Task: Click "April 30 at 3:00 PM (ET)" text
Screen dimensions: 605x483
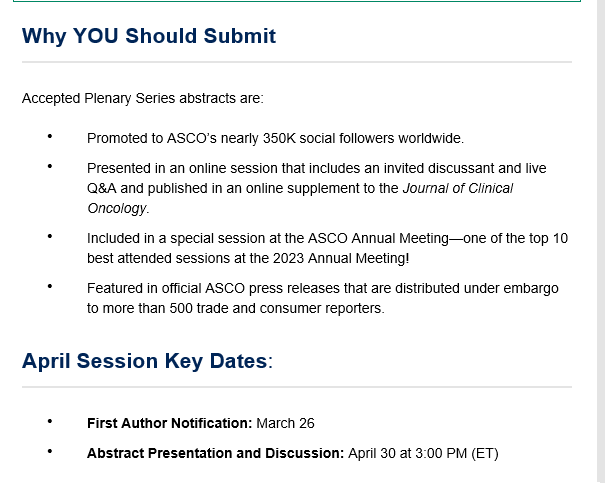Action: [x=423, y=453]
